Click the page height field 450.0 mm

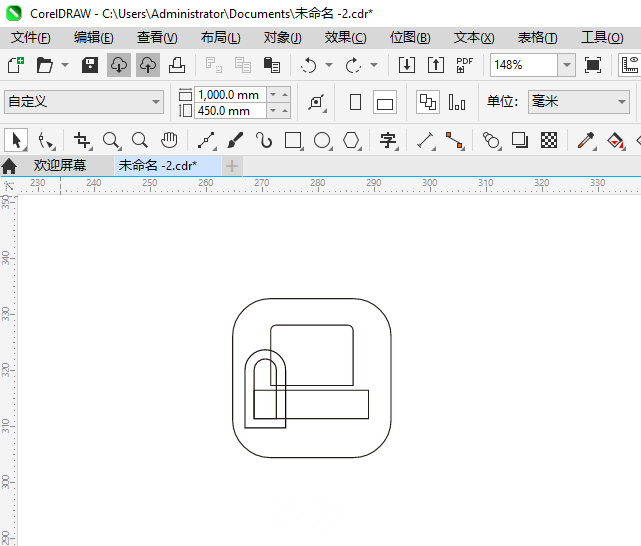230,111
